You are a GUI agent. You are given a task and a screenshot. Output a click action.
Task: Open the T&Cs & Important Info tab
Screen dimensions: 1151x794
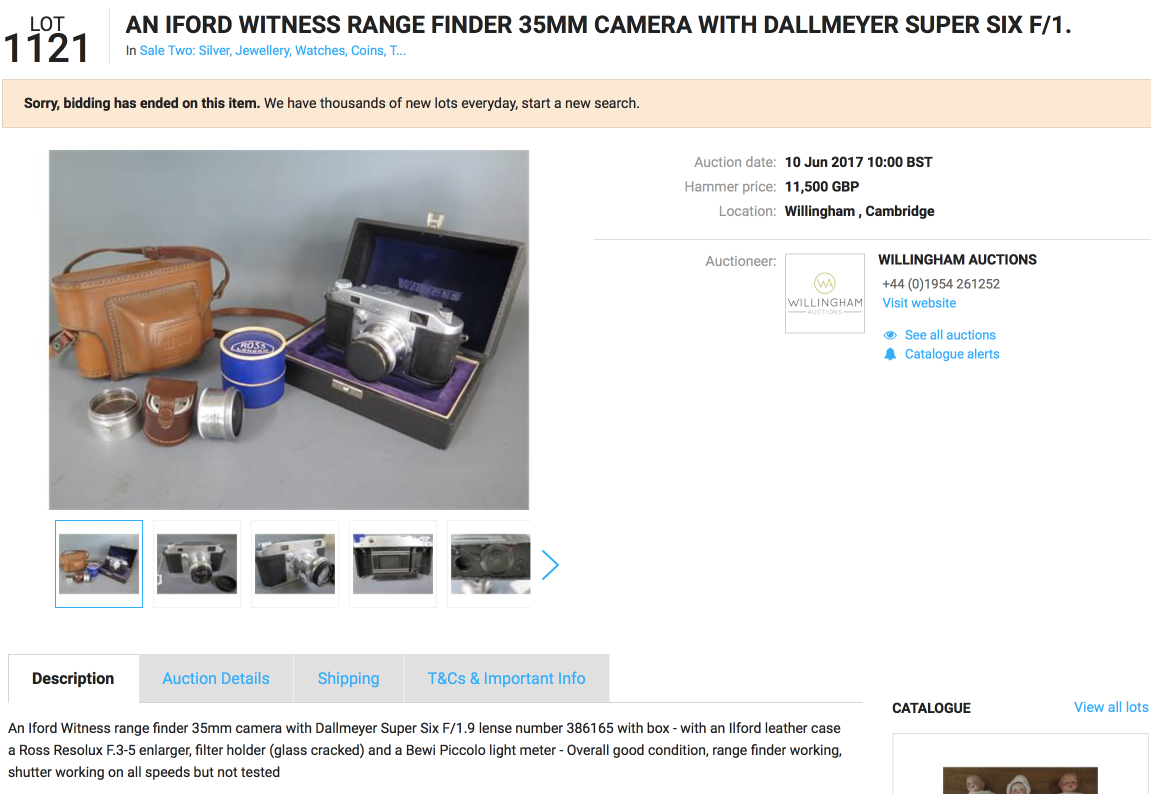(506, 679)
